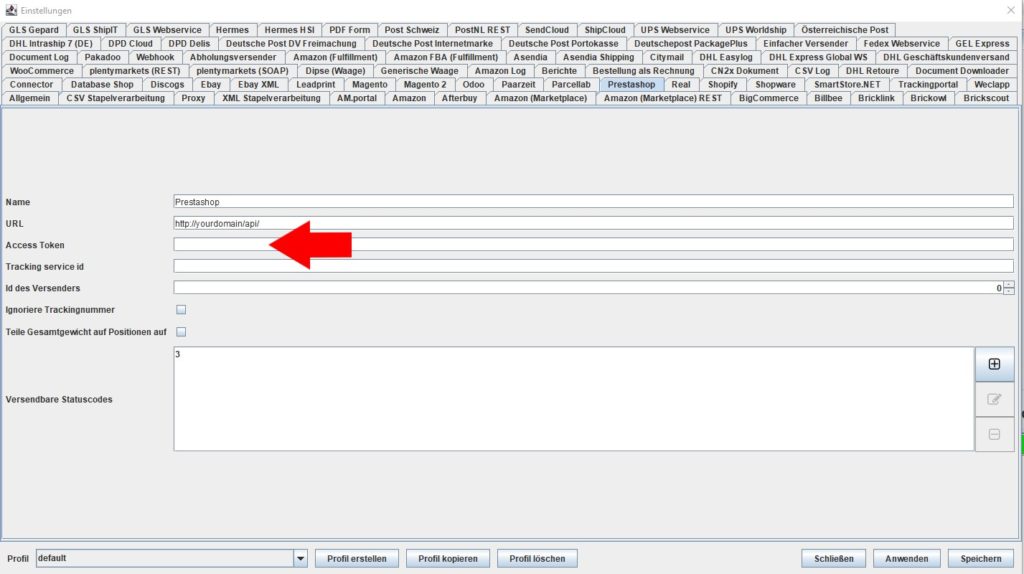This screenshot has height=574, width=1024.
Task: Open the DPD Cloud tab
Action: (130, 43)
